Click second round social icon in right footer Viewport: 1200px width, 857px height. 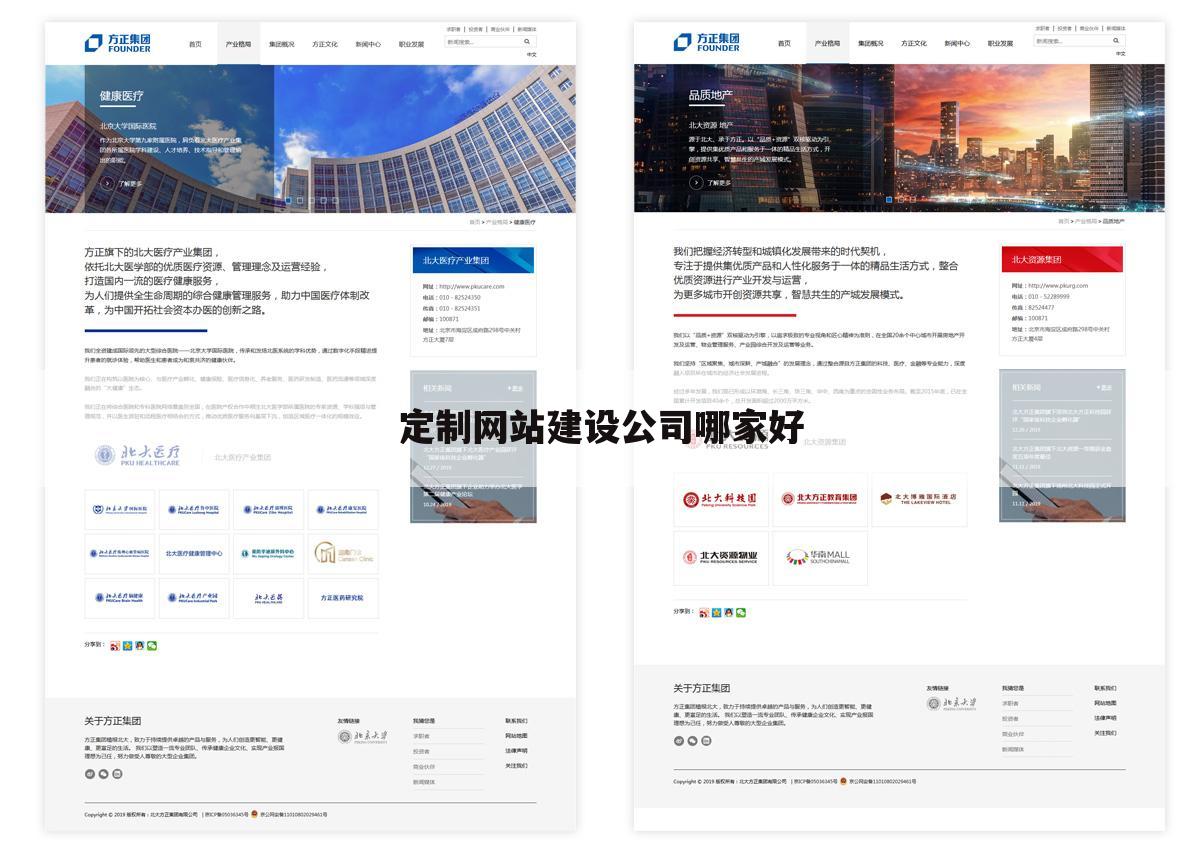click(692, 741)
